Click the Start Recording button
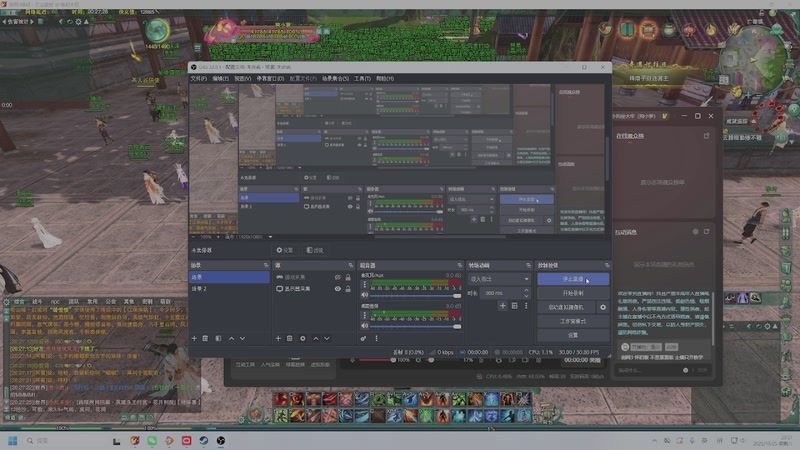The width and height of the screenshot is (800, 450). 572,293
